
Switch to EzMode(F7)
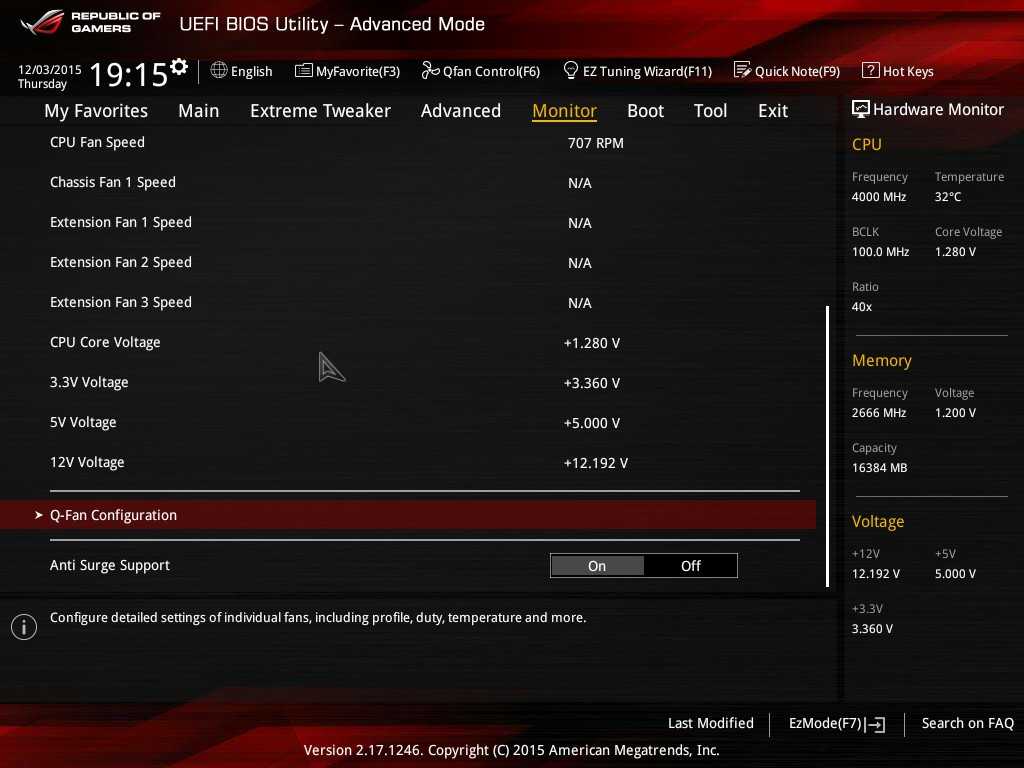point(836,723)
